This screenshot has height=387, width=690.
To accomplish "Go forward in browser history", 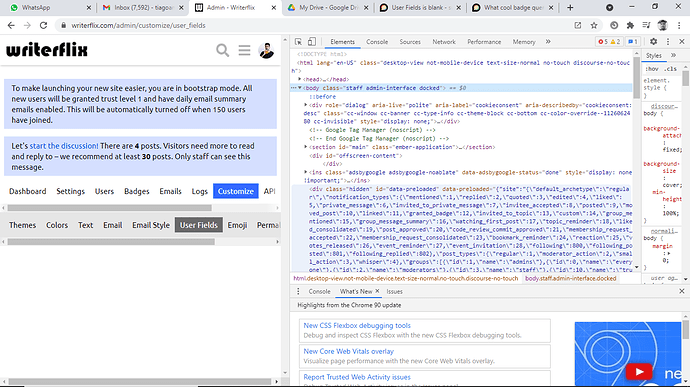I will click(x=27, y=26).
